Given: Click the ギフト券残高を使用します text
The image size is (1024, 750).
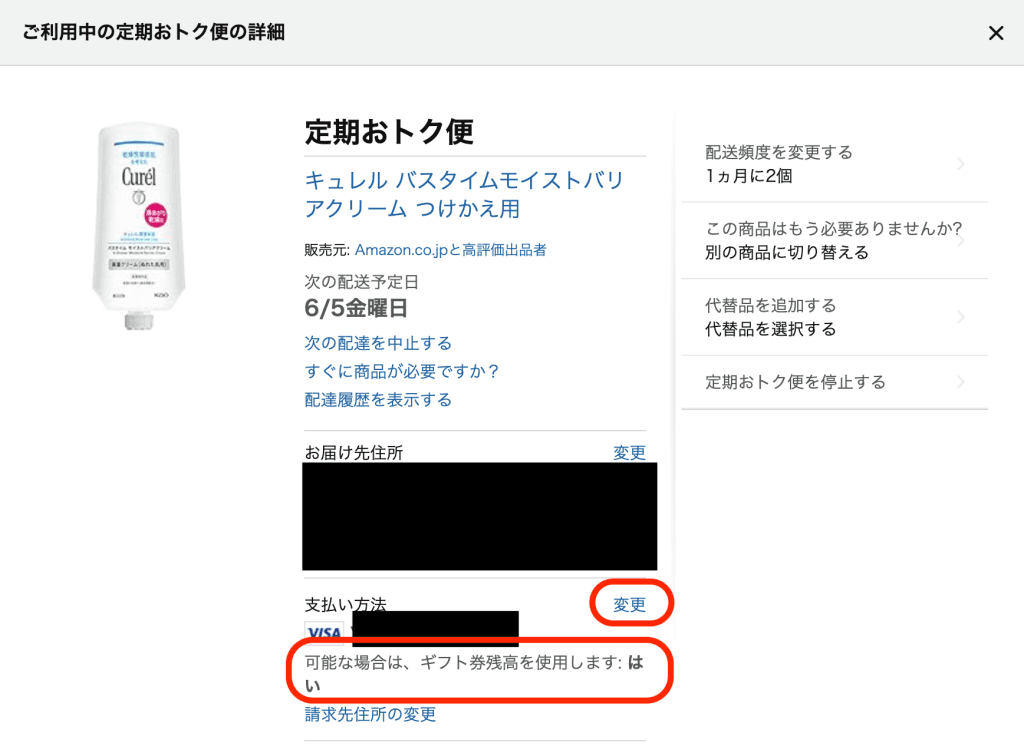Looking at the screenshot, I should pos(474,674).
